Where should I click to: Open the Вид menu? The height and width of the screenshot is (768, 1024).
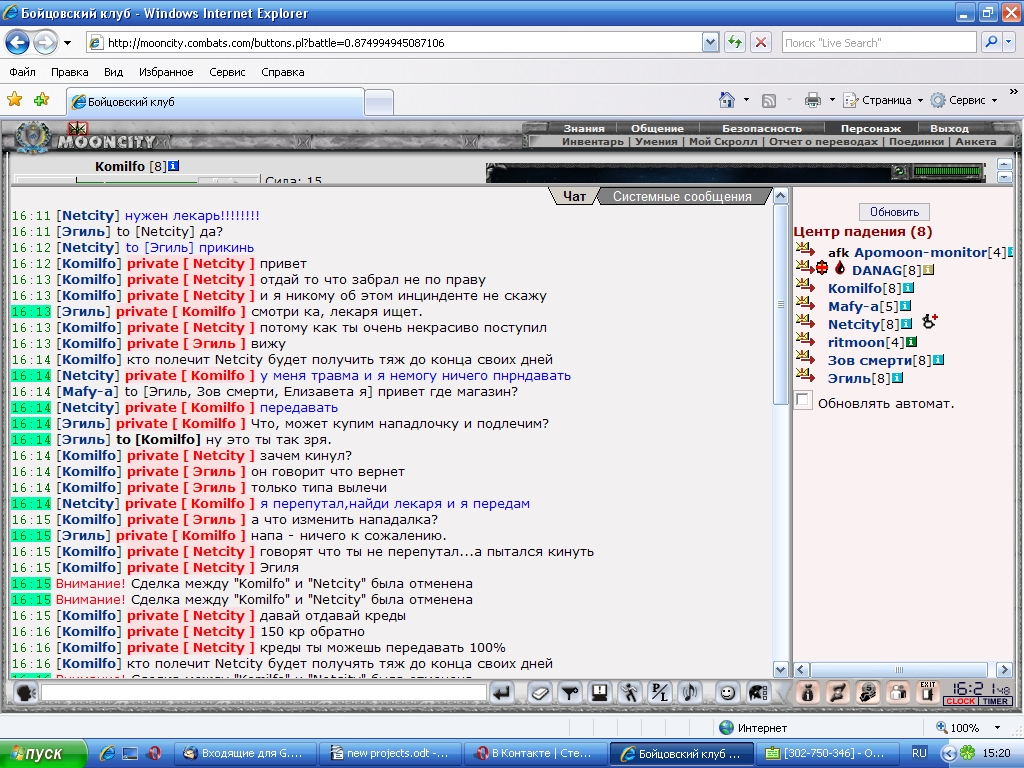click(x=113, y=72)
